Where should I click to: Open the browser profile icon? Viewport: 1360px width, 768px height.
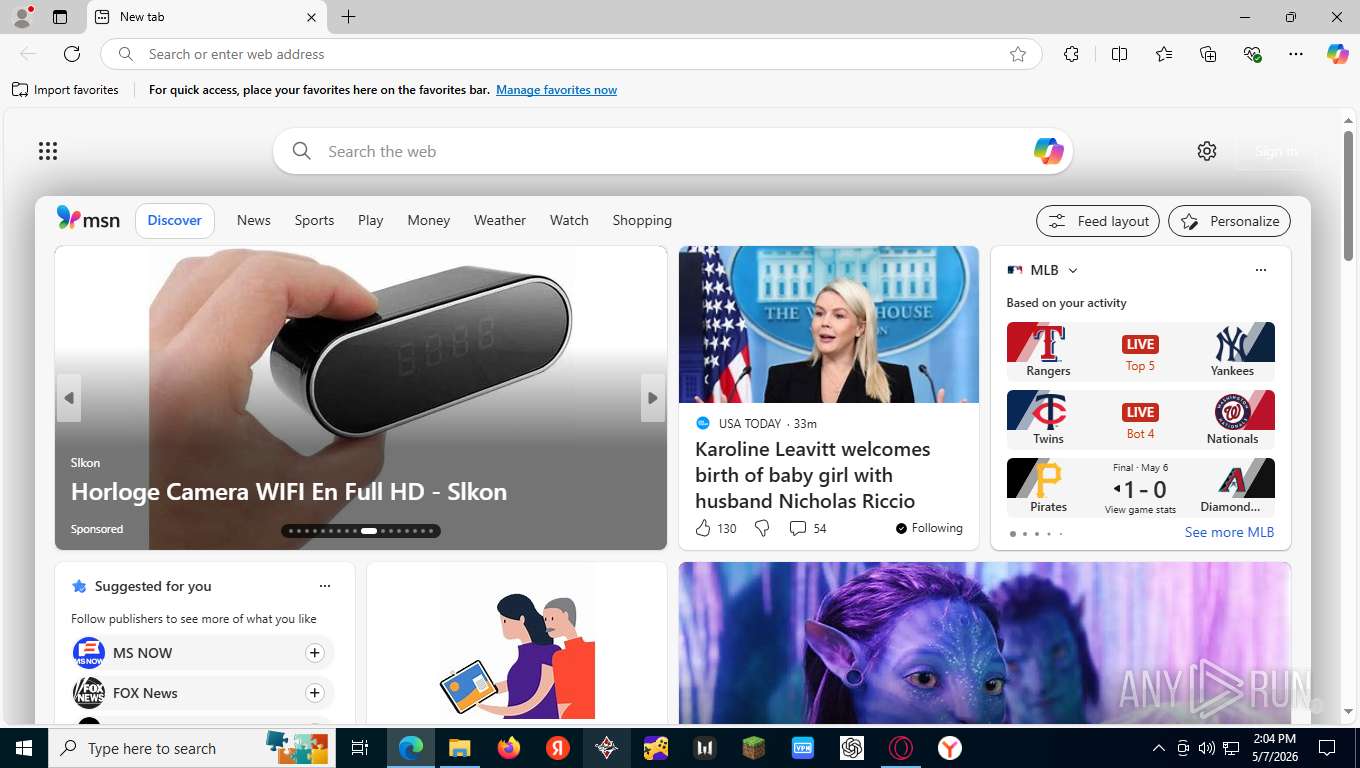[x=22, y=17]
